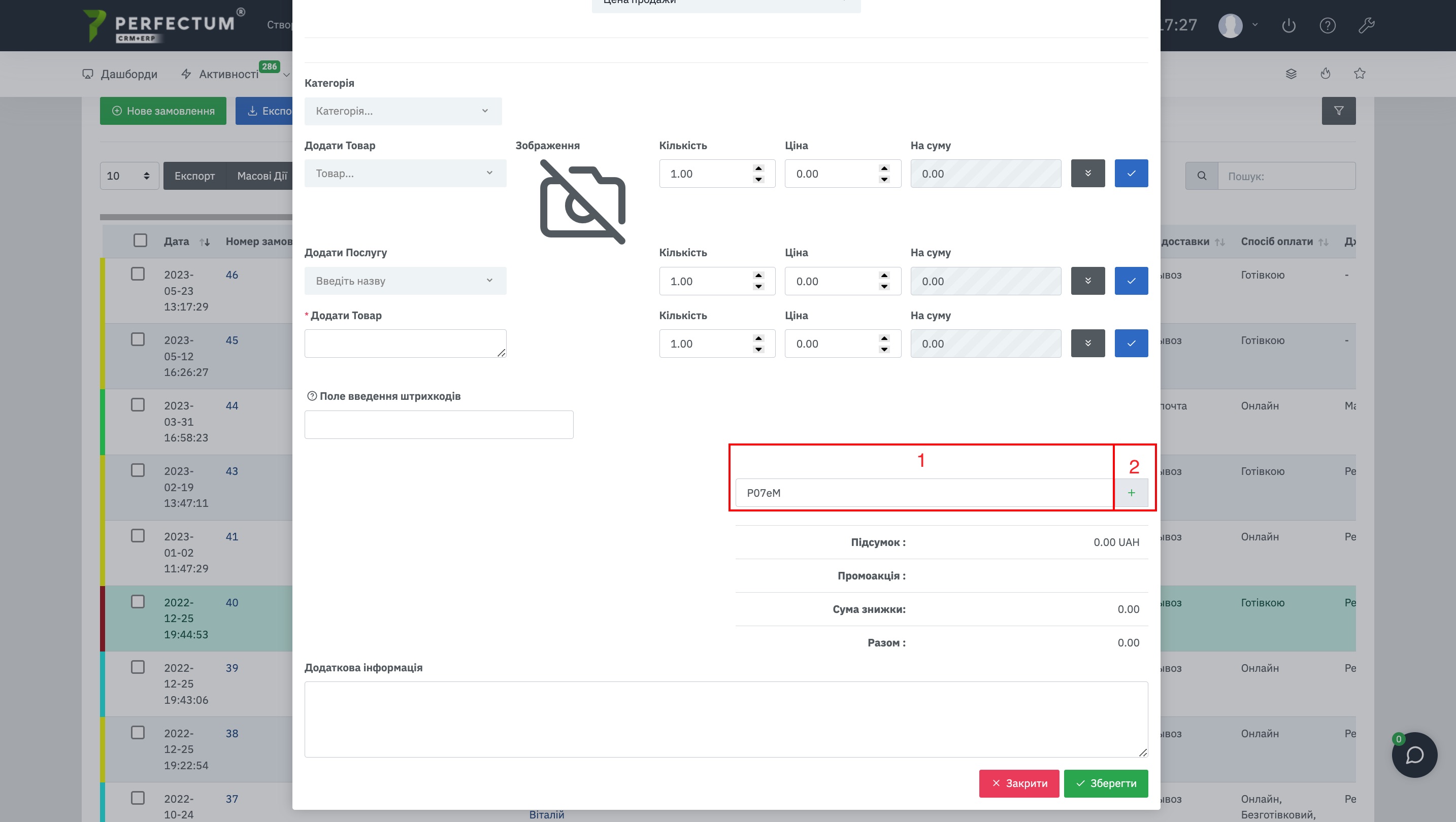
Task: Open the Активності menu item
Action: pyautogui.click(x=228, y=74)
